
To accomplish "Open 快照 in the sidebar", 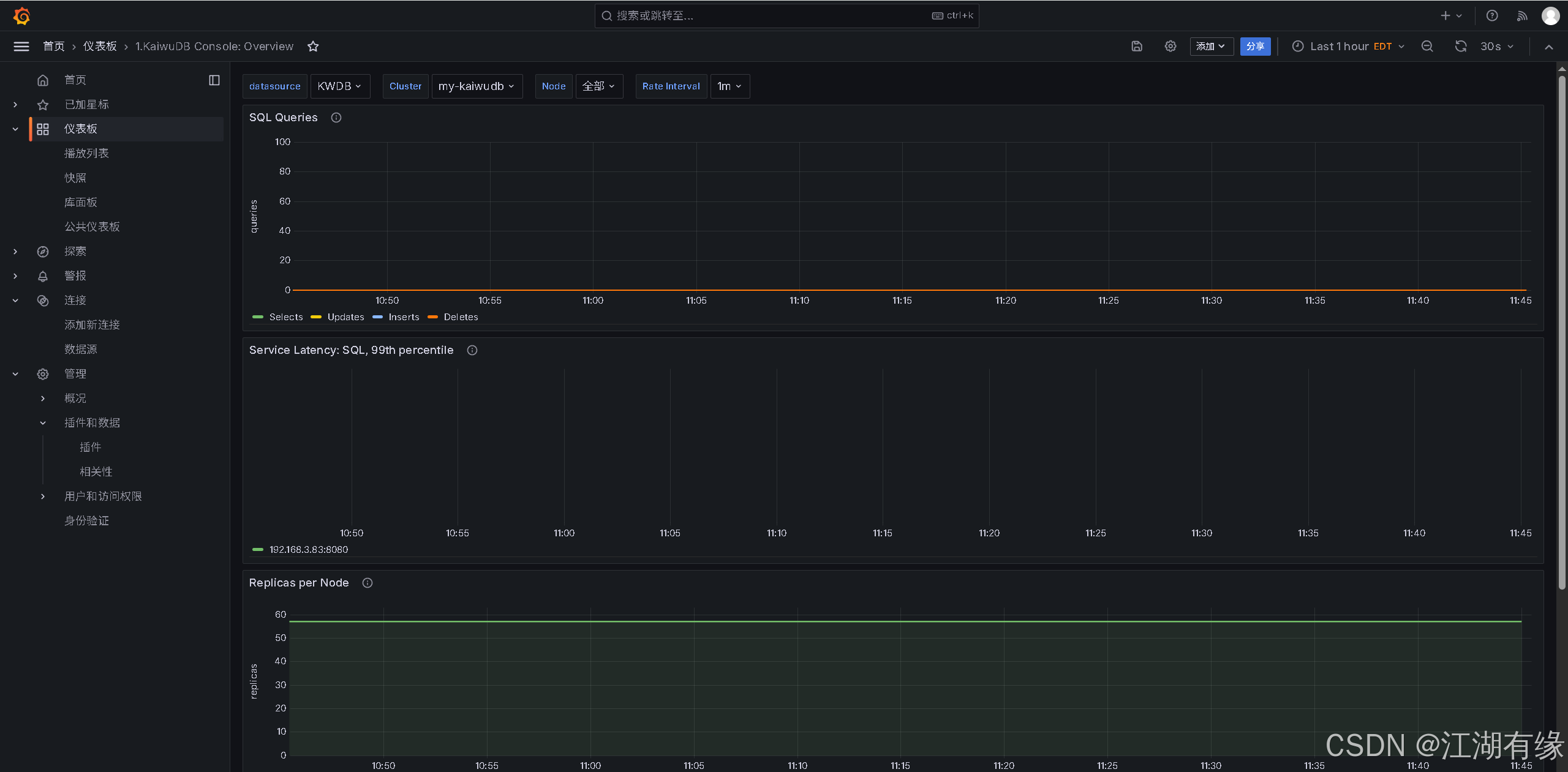I will pos(75,178).
